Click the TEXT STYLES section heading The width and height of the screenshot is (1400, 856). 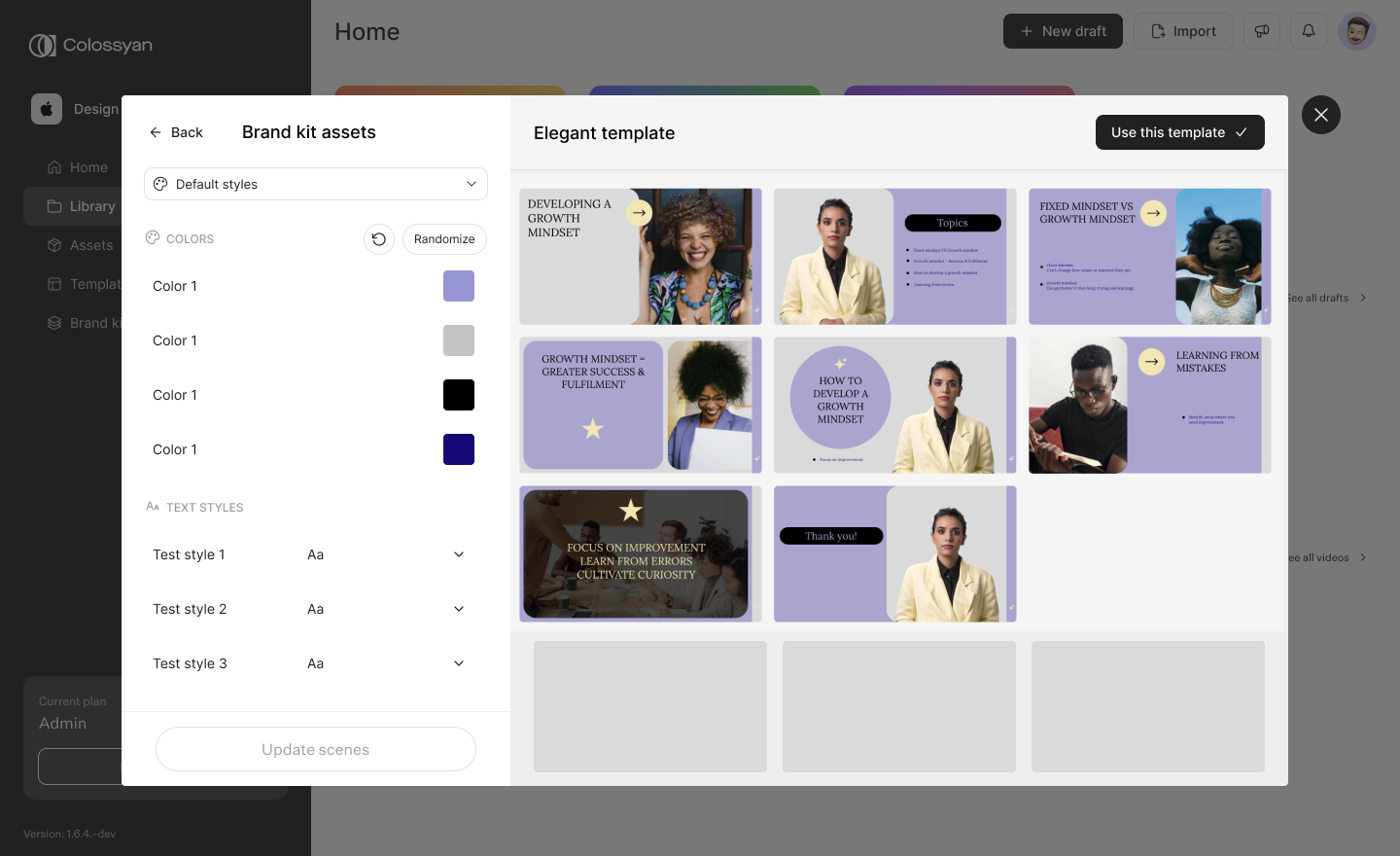(205, 508)
